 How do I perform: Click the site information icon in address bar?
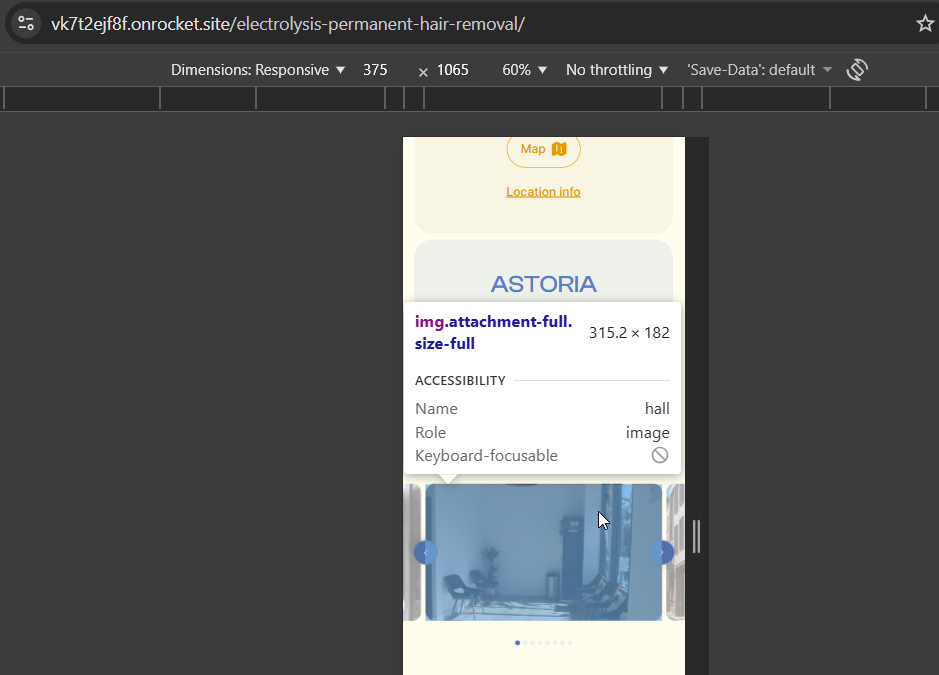pos(26,24)
